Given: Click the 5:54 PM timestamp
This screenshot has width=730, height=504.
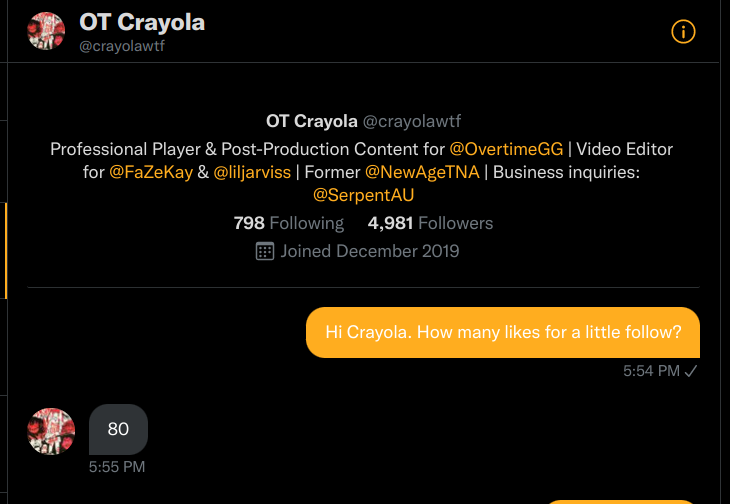Looking at the screenshot, I should click(x=651, y=371).
